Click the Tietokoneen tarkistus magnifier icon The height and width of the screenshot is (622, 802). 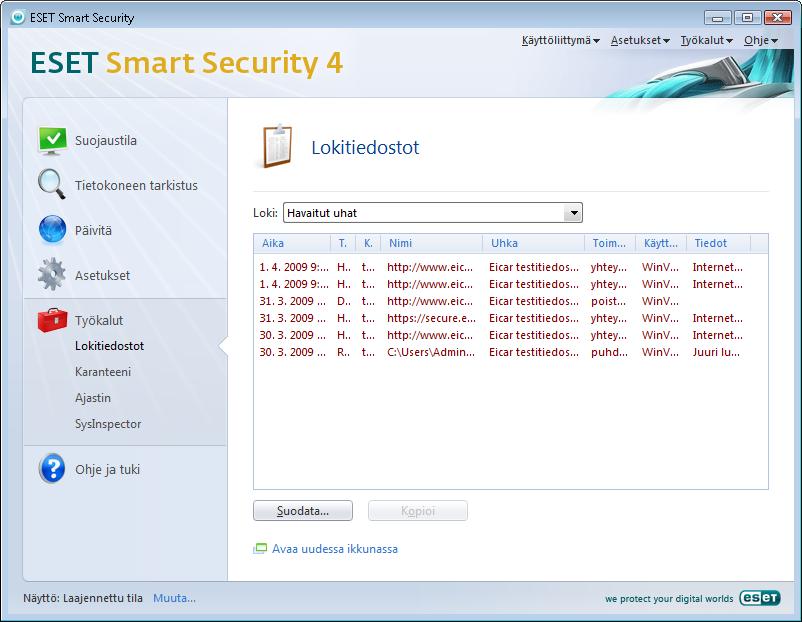[x=52, y=184]
